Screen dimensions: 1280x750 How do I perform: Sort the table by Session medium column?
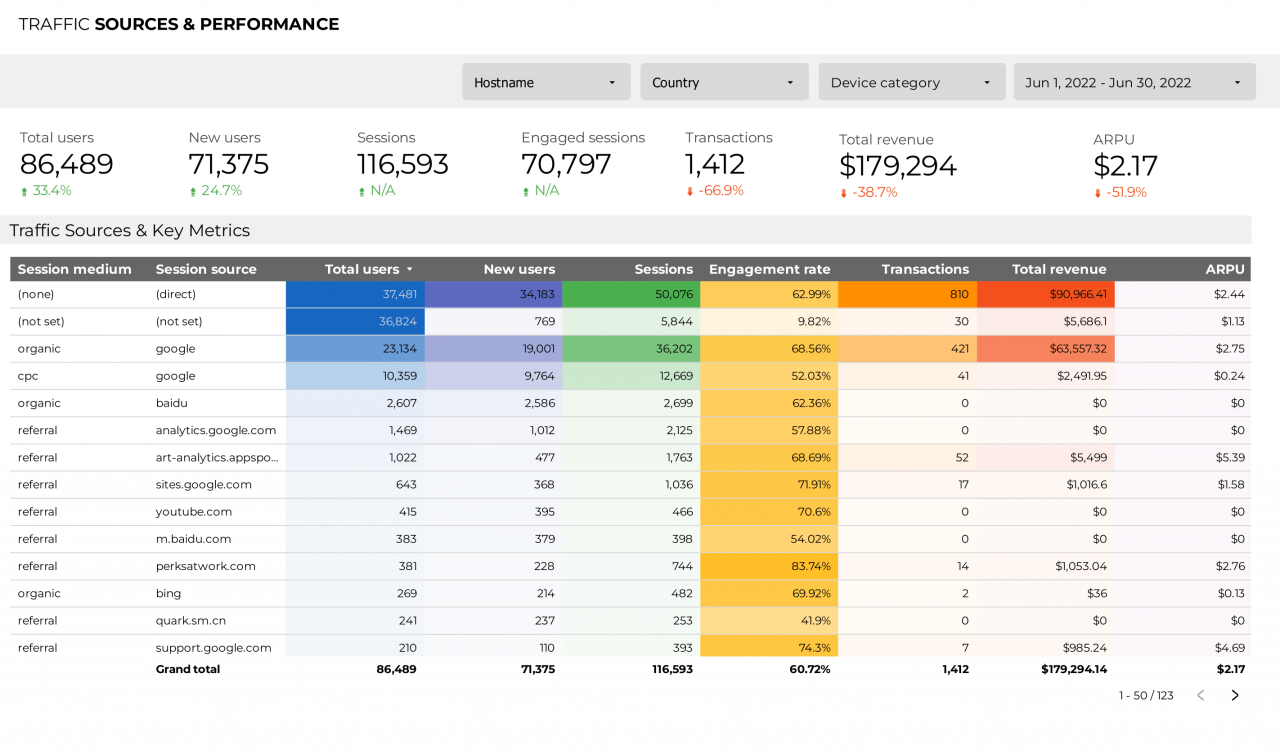click(x=75, y=269)
